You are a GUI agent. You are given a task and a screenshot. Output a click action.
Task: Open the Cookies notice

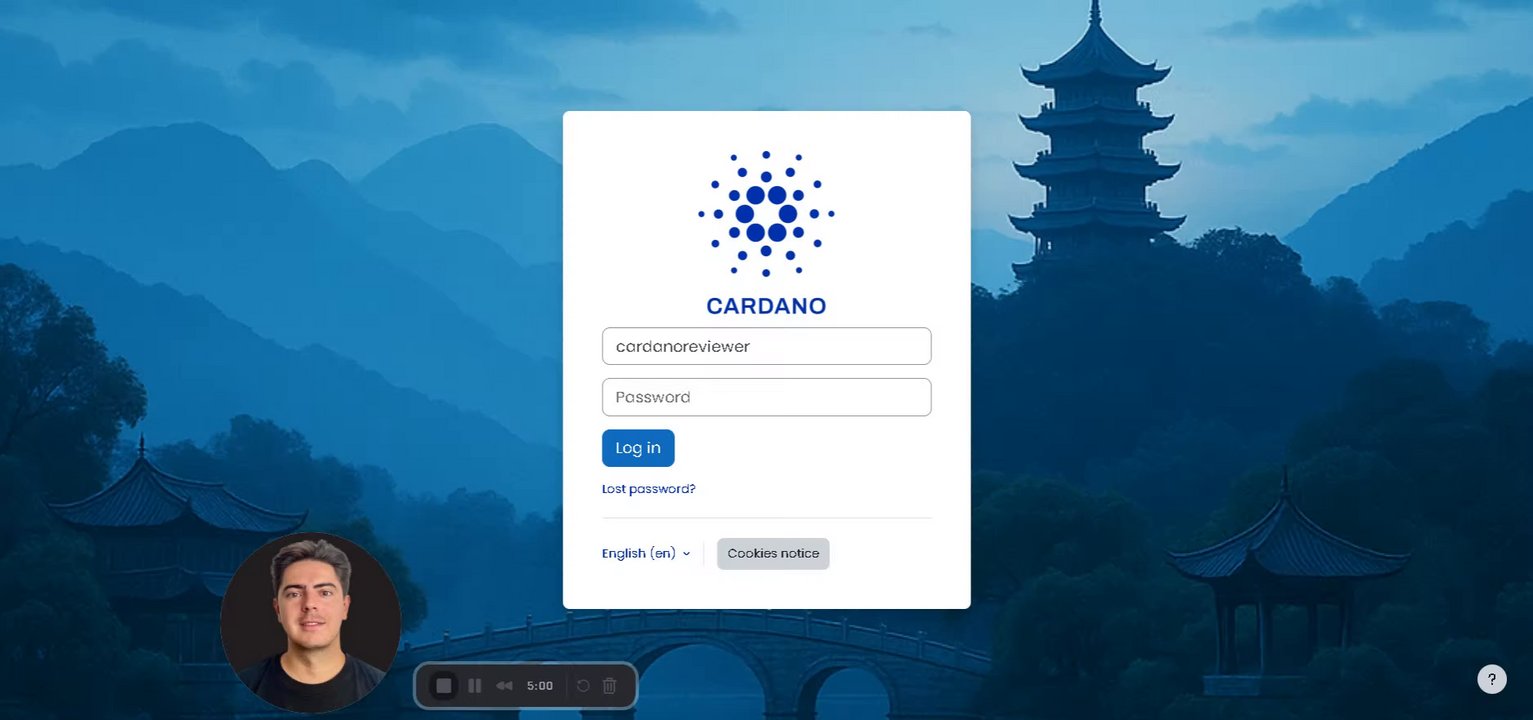(773, 553)
